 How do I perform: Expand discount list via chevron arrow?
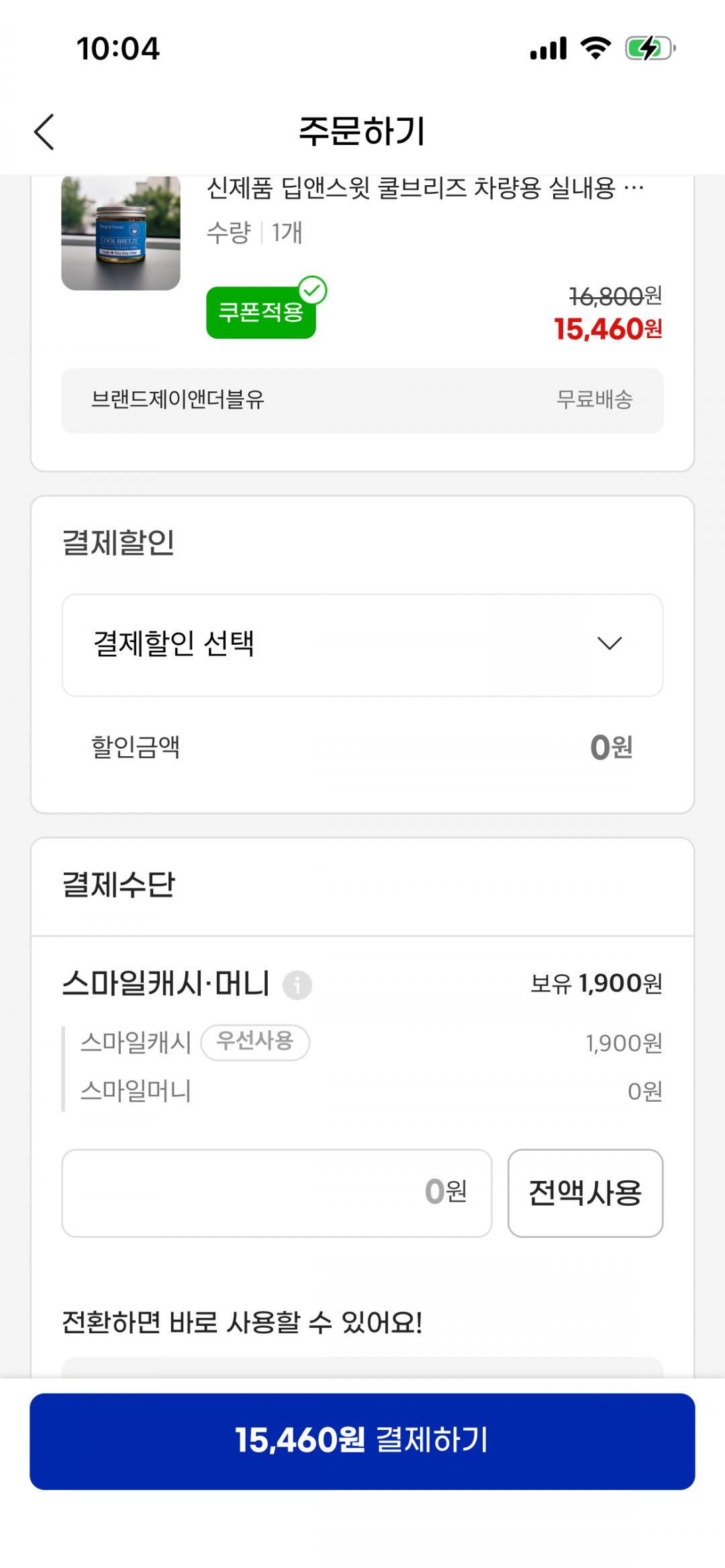[610, 644]
